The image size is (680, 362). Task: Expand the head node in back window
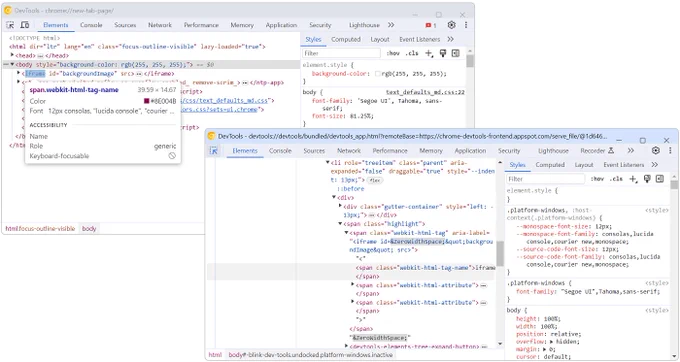[x=13, y=55]
